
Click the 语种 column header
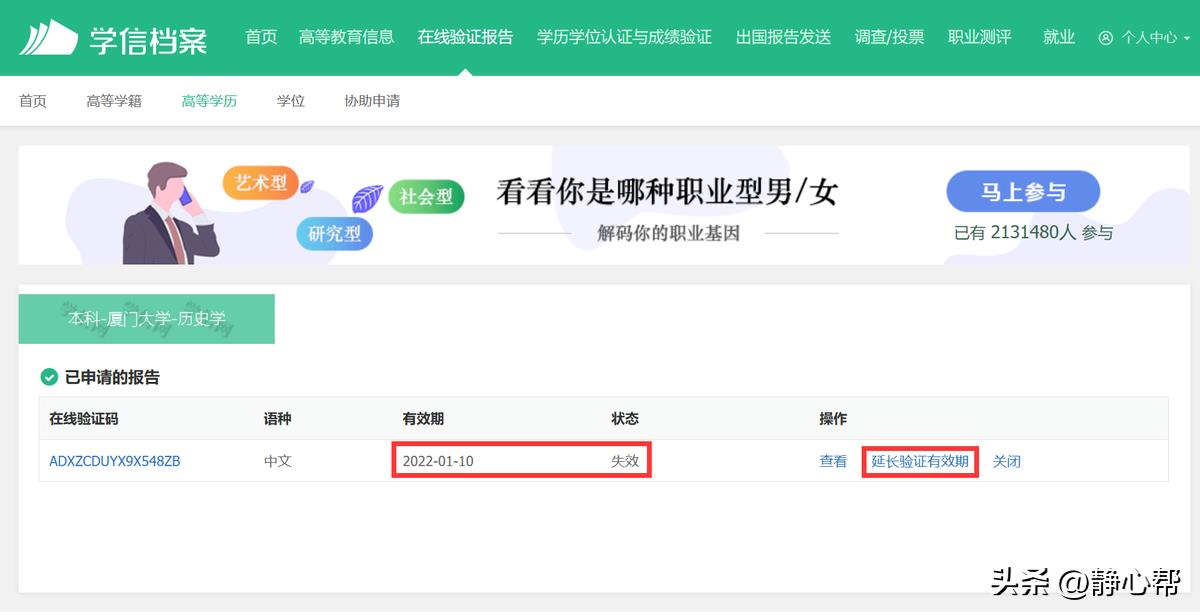[278, 418]
